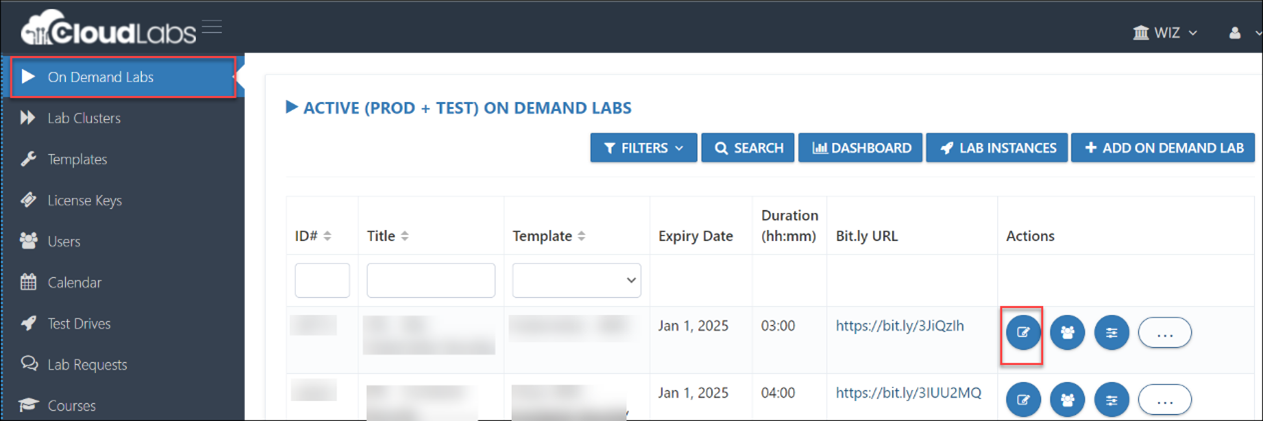The width and height of the screenshot is (1263, 421).
Task: Click the Templates wrench icon
Action: [28, 159]
